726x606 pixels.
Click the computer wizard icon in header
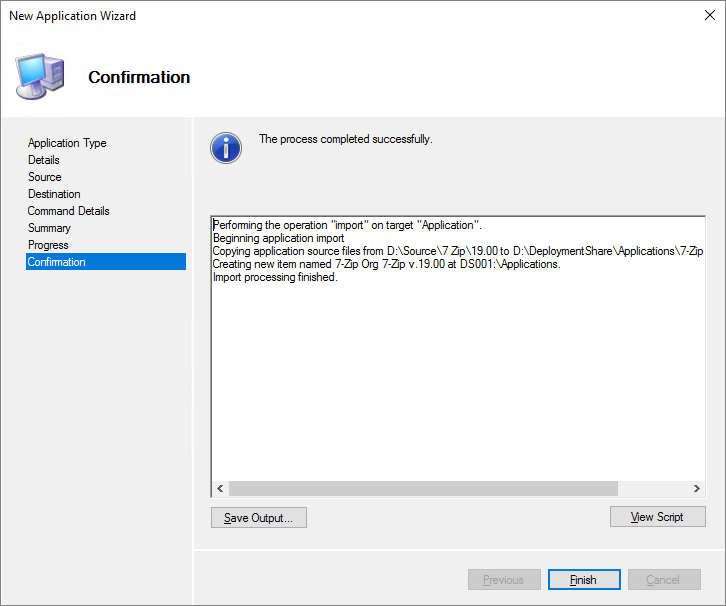click(x=39, y=76)
